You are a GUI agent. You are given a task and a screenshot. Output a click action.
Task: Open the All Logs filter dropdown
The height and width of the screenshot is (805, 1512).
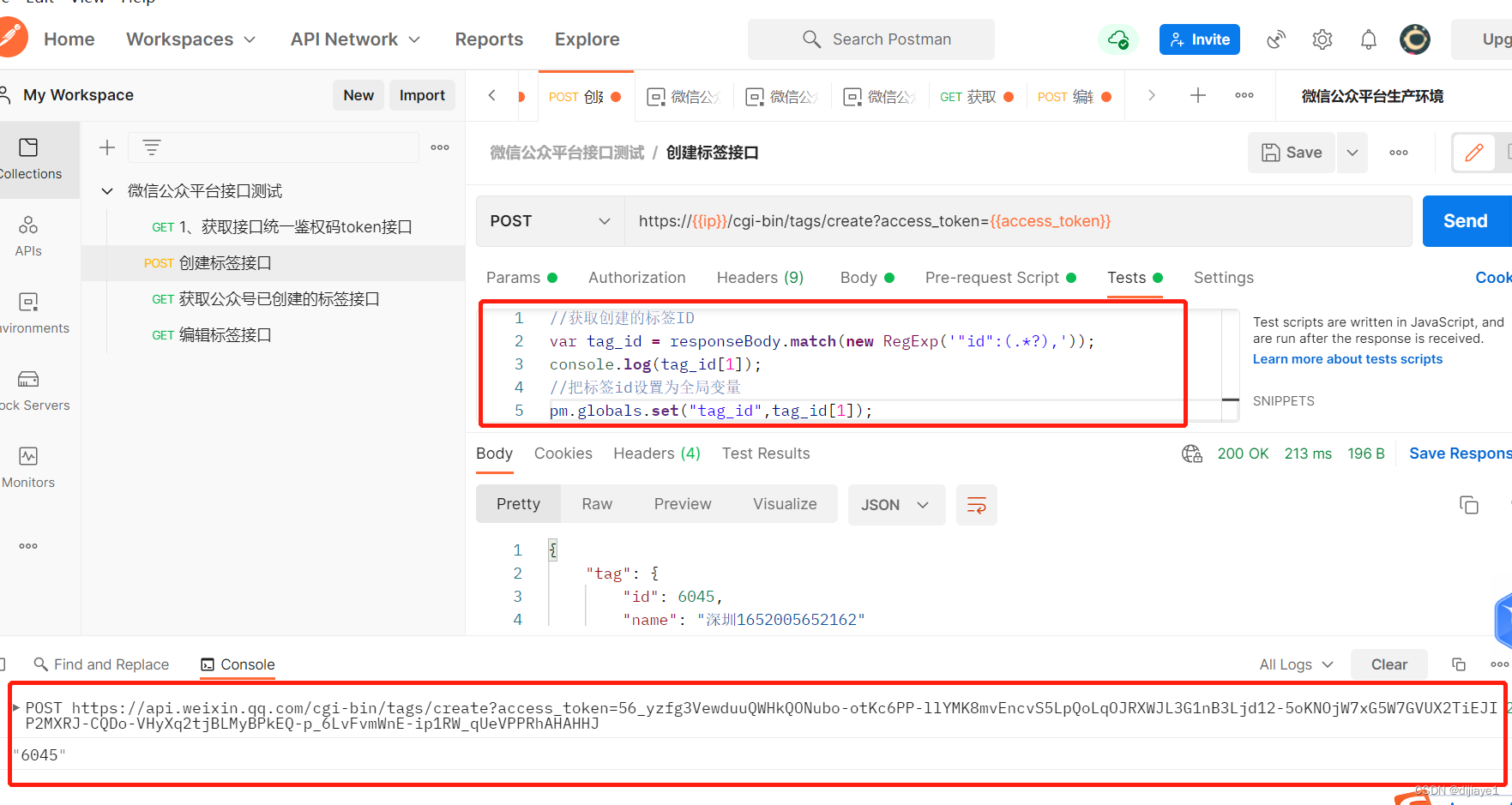pyautogui.click(x=1296, y=664)
